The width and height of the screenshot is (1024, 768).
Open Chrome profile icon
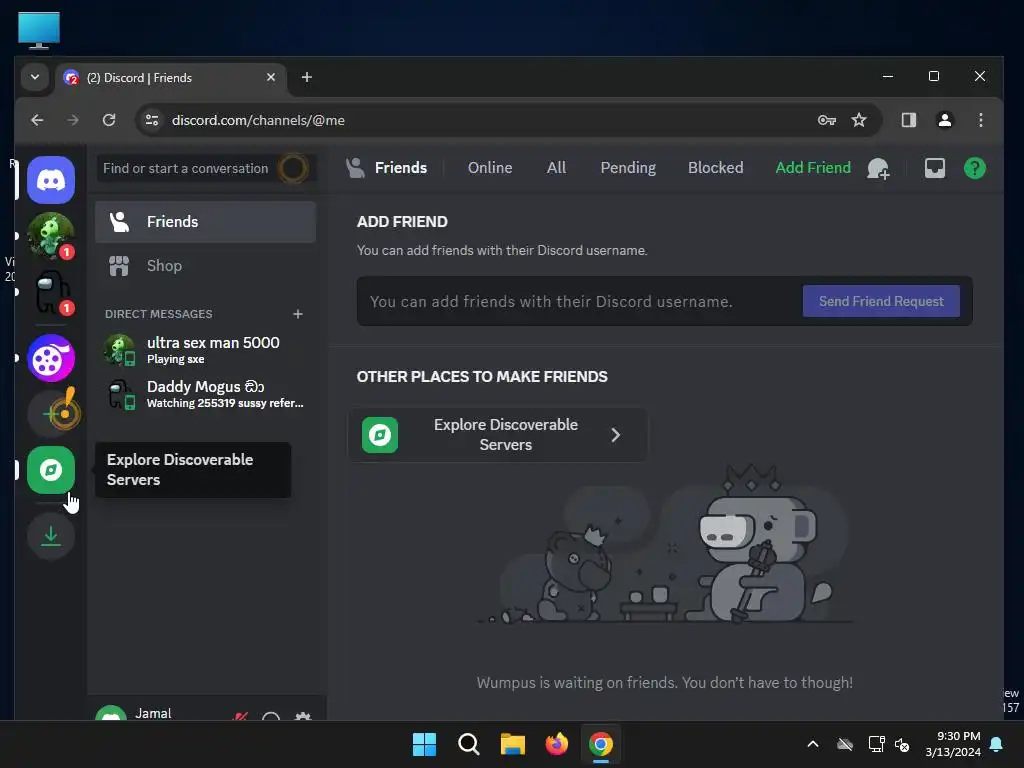pyautogui.click(x=944, y=120)
